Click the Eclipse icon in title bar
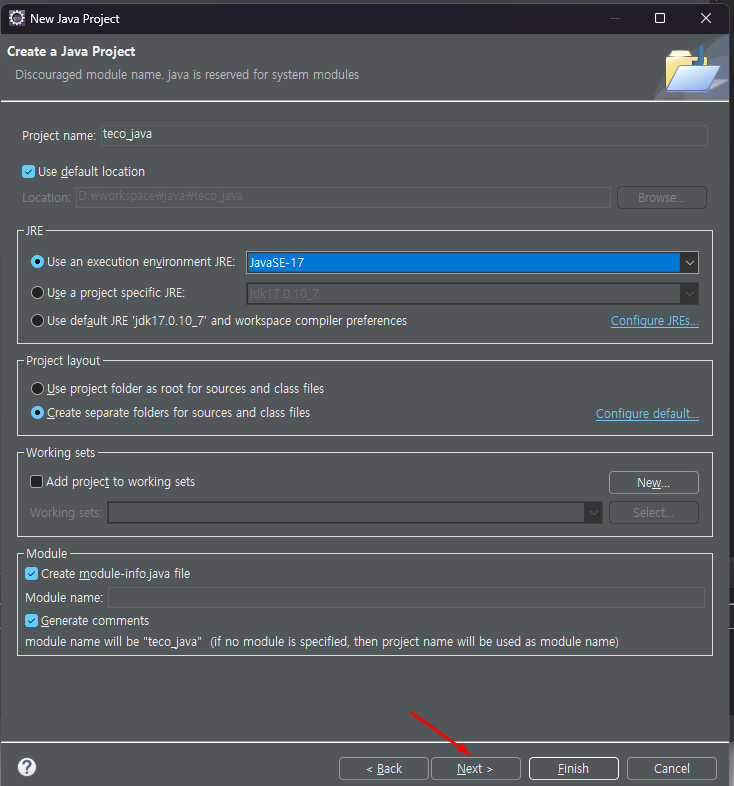 pos(17,18)
